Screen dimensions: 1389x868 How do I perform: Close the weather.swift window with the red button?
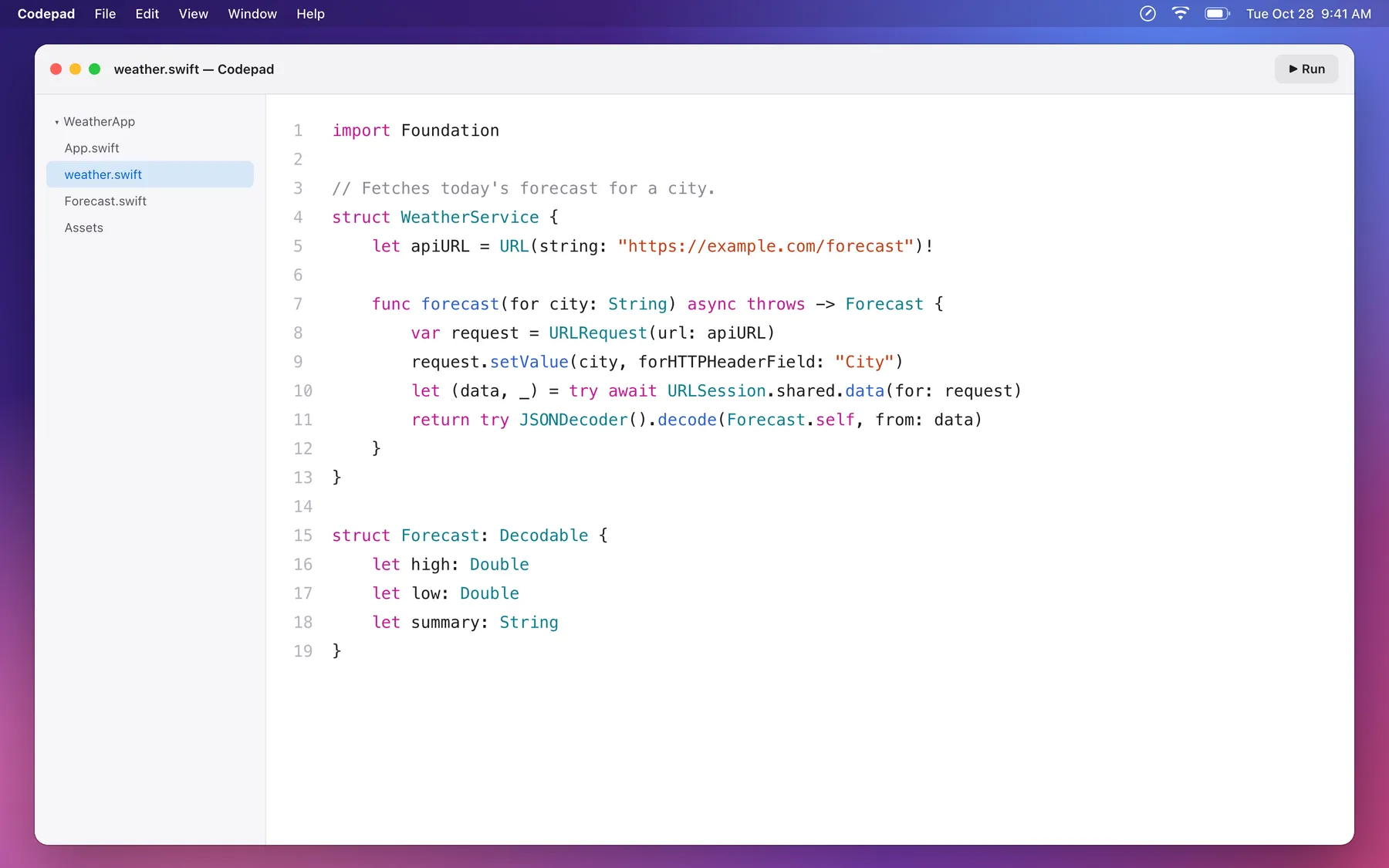pos(56,69)
